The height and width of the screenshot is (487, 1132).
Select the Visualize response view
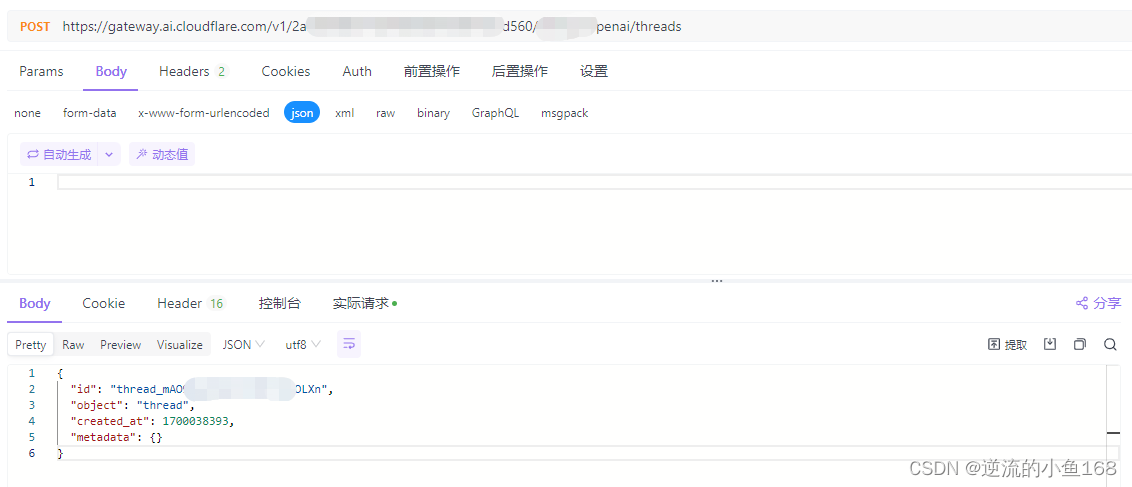(x=180, y=345)
